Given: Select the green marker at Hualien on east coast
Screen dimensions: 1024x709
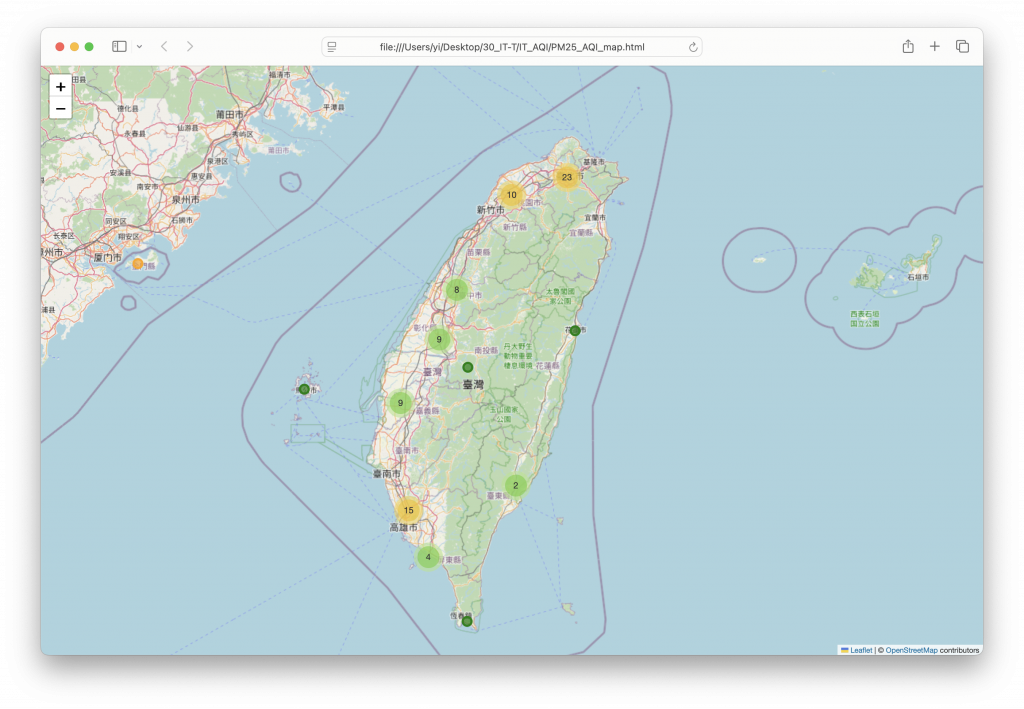Looking at the screenshot, I should (x=575, y=330).
